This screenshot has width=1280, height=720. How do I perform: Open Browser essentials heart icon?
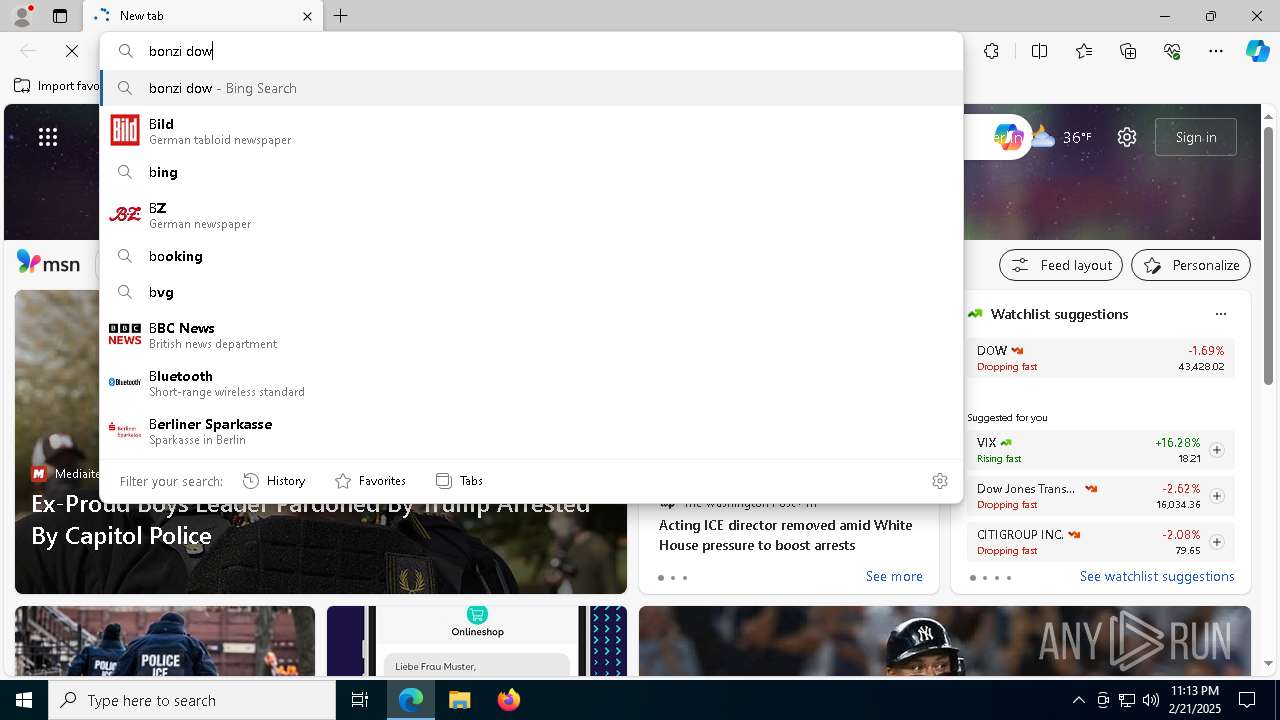[1172, 51]
